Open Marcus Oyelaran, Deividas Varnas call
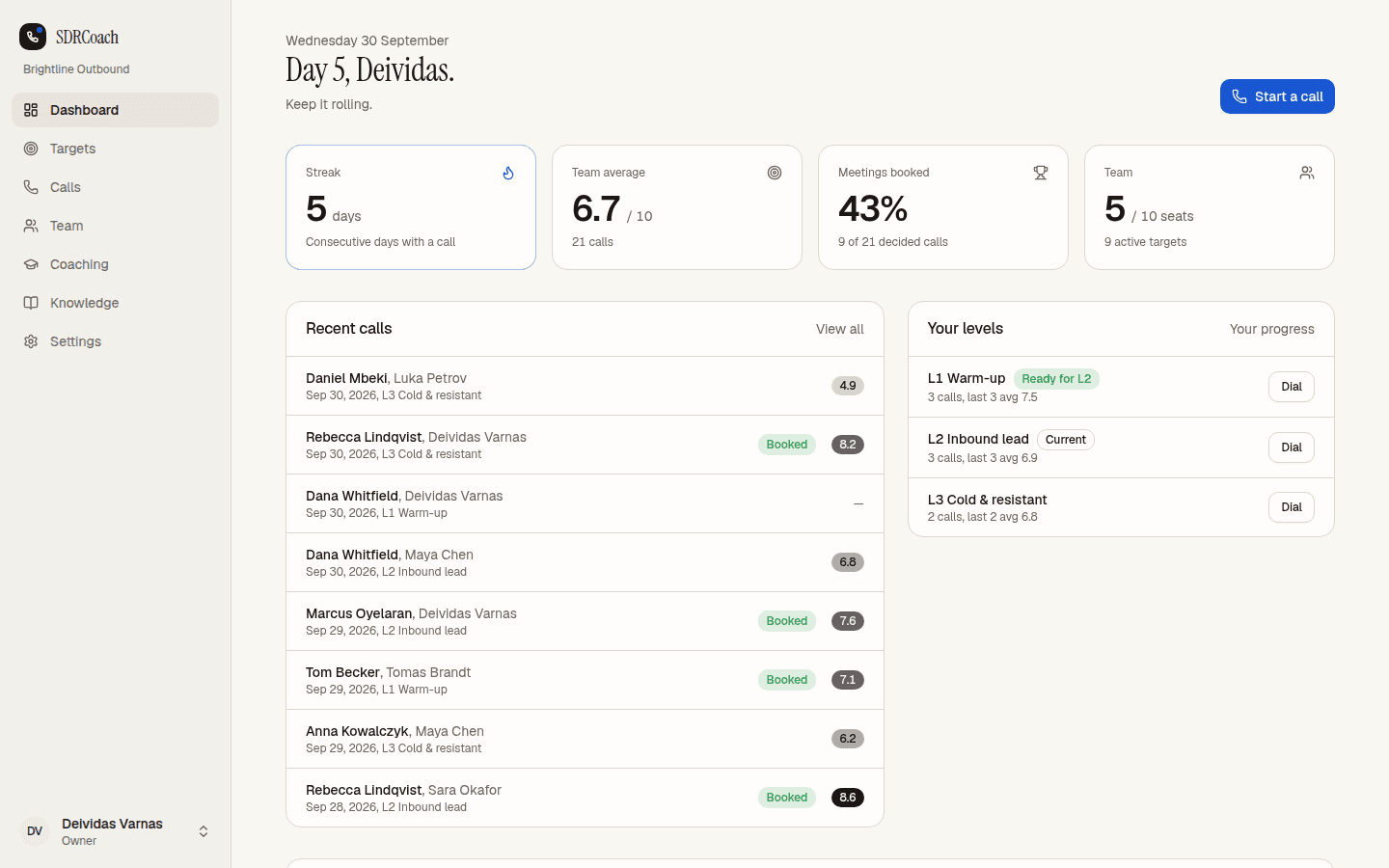Viewport: 1389px width, 868px height. click(x=585, y=621)
